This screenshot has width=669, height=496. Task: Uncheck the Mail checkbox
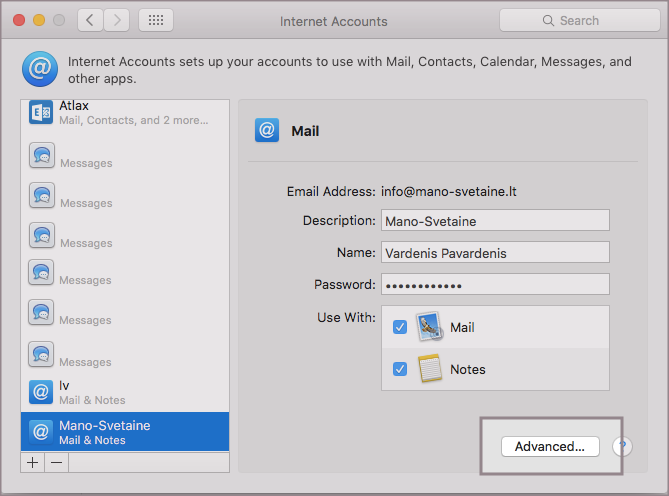point(400,327)
